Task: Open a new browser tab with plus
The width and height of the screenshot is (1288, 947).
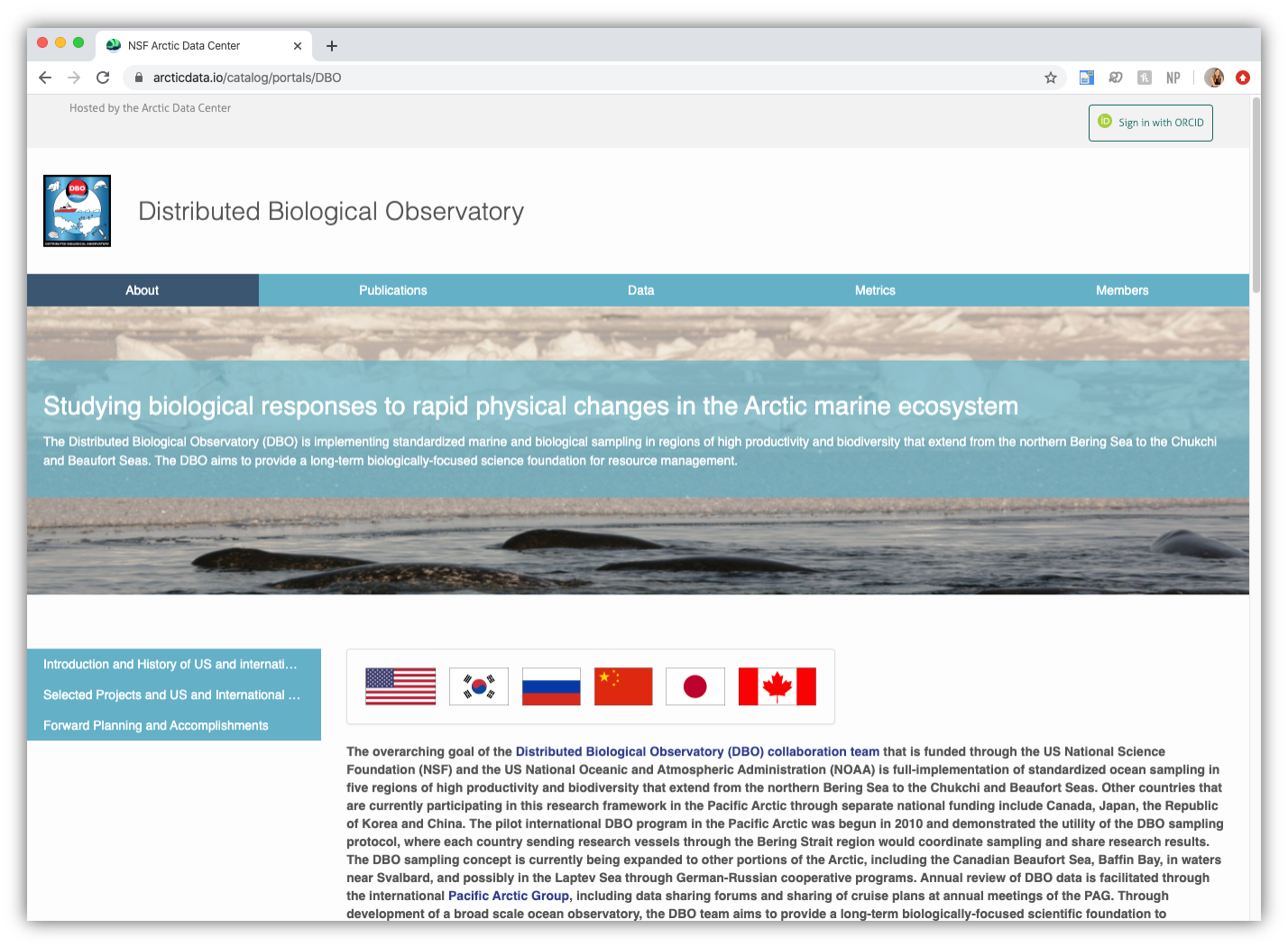Action: [x=332, y=46]
